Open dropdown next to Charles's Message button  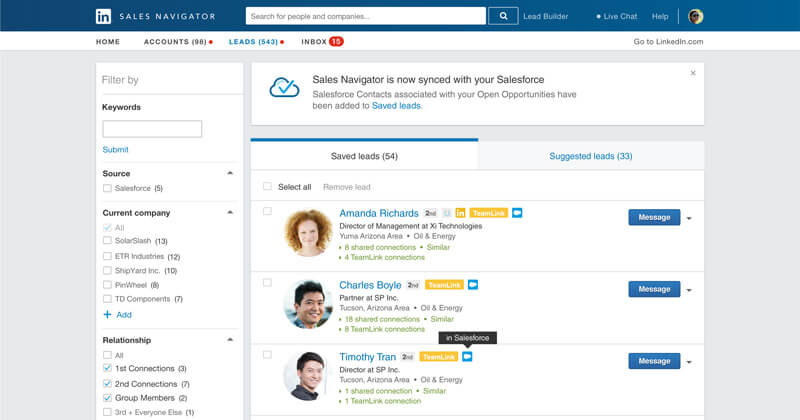689,290
